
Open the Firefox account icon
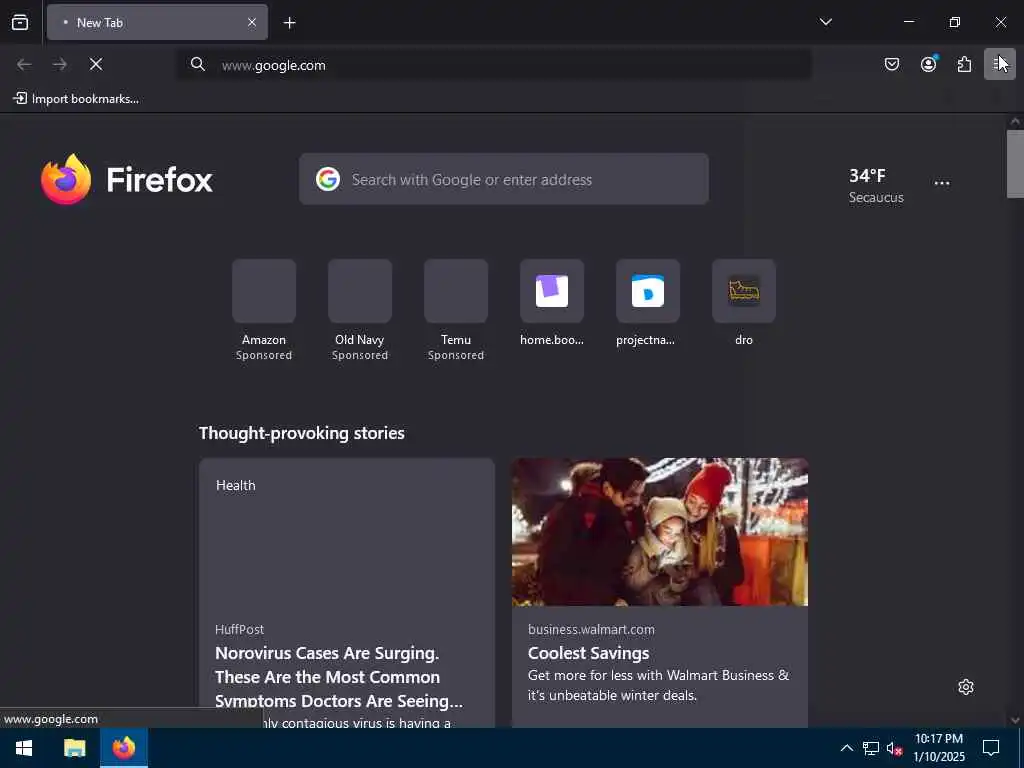coord(928,64)
